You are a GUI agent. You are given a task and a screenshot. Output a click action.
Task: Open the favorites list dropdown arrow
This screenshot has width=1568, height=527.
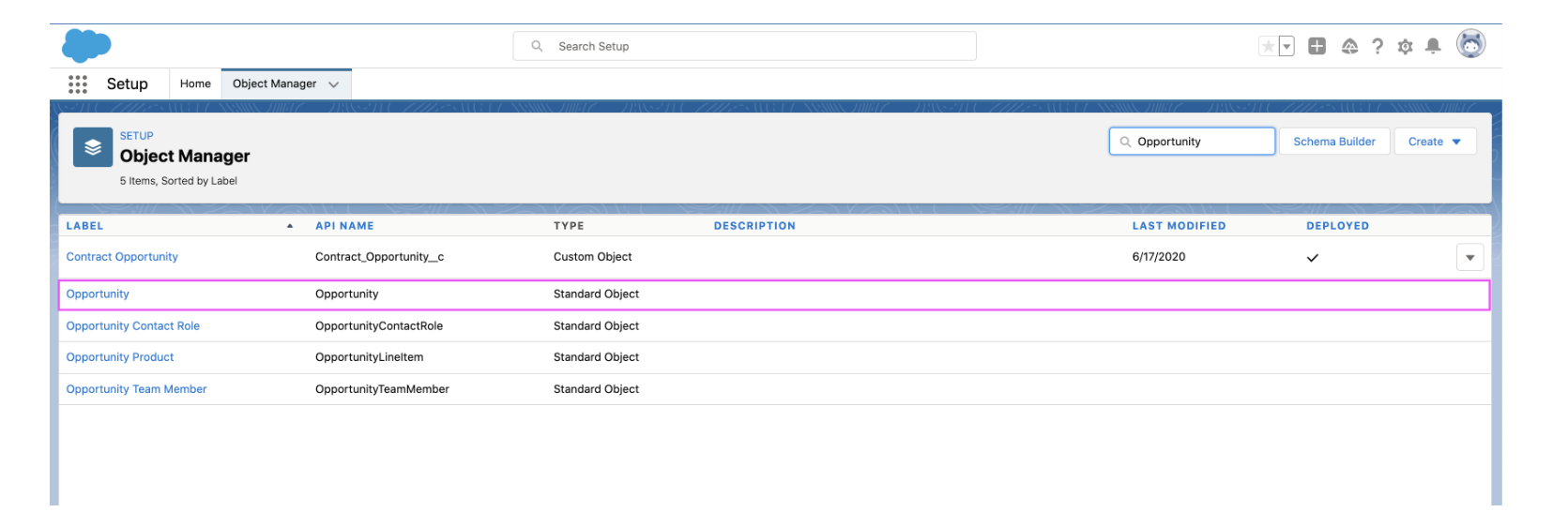coord(1286,46)
